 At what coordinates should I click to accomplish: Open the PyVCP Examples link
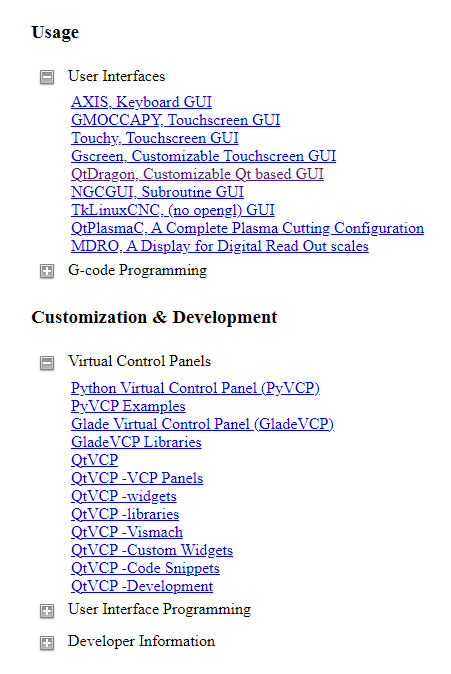128,406
